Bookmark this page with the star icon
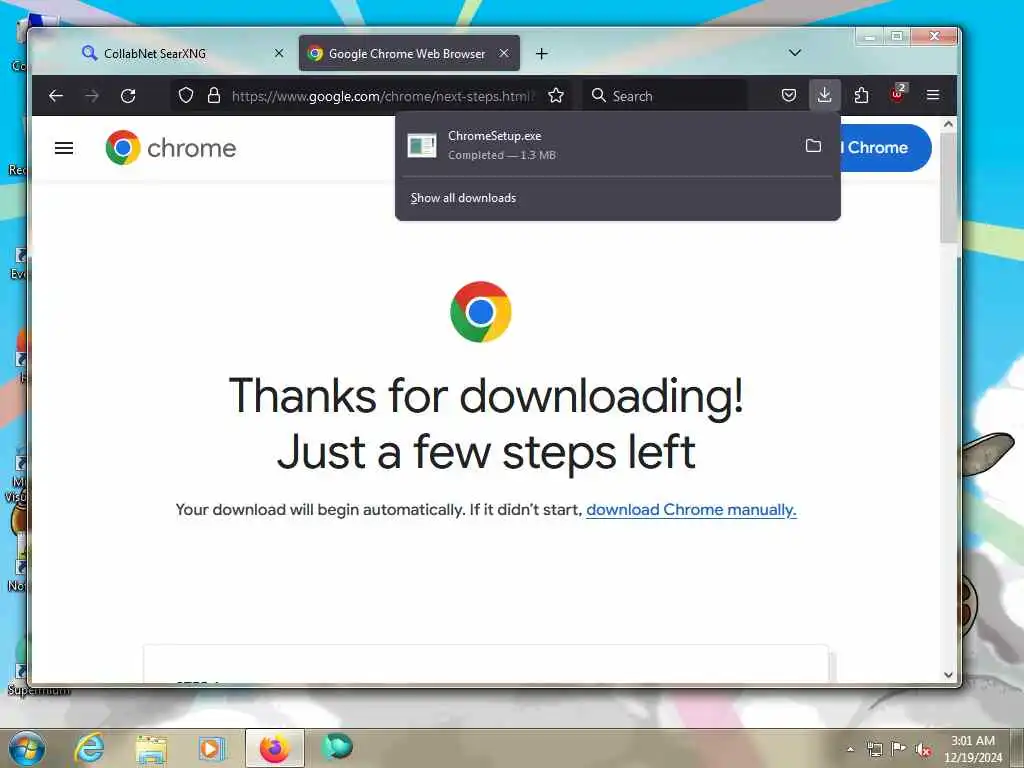The height and width of the screenshot is (768, 1024). tap(556, 96)
